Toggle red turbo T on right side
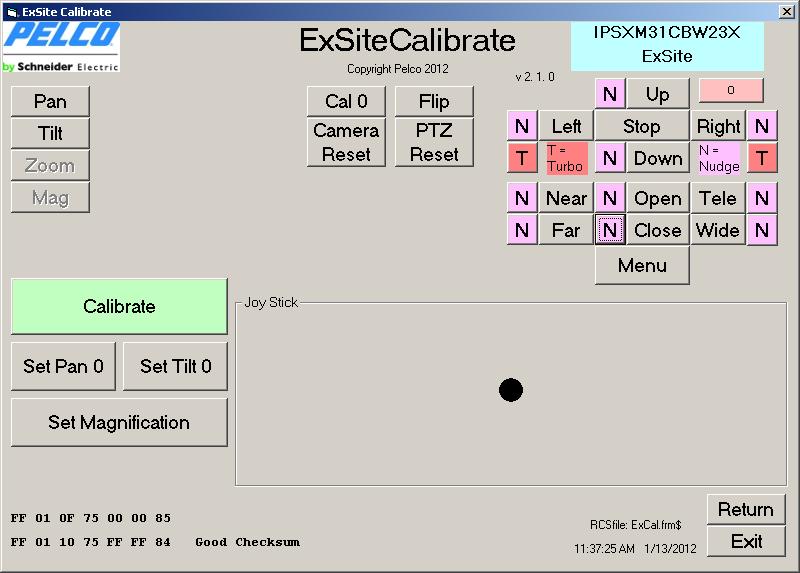 (762, 158)
